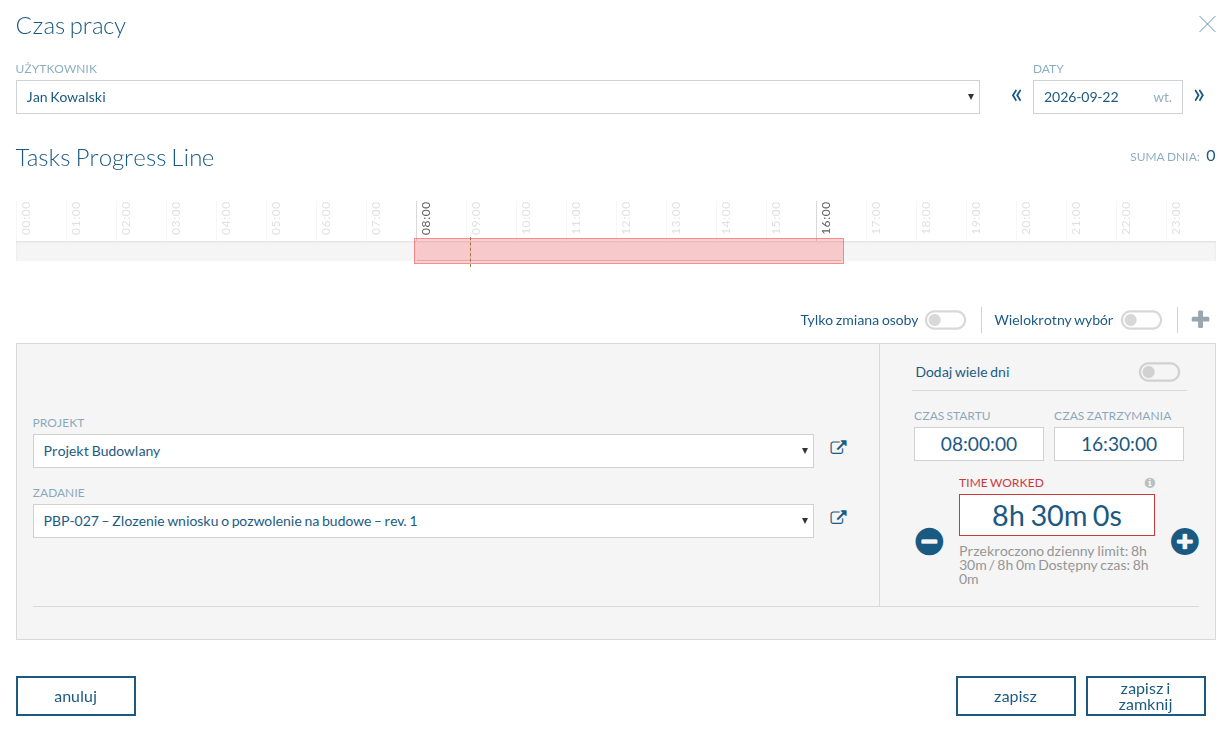This screenshot has height=729, width=1228.
Task: Click SUMA DNIA total value
Action: [1210, 155]
